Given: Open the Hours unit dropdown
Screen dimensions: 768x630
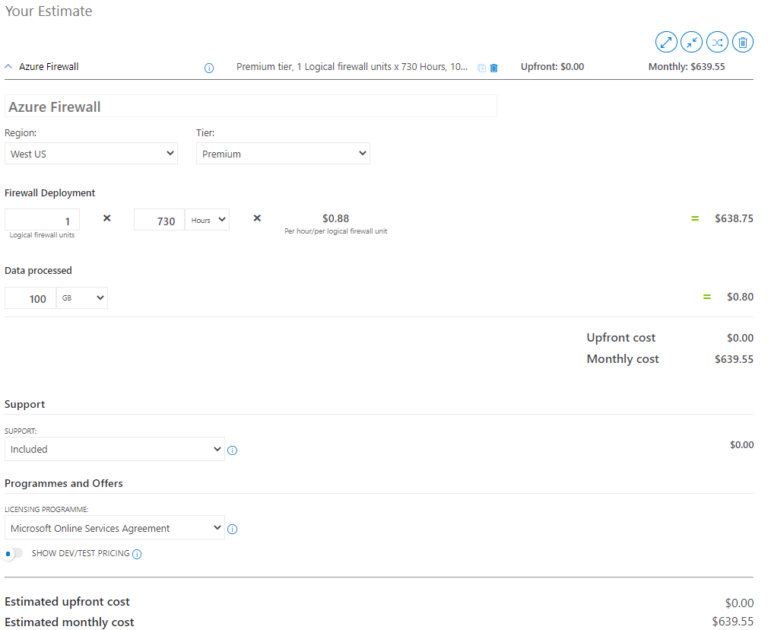Looking at the screenshot, I should click(x=207, y=220).
